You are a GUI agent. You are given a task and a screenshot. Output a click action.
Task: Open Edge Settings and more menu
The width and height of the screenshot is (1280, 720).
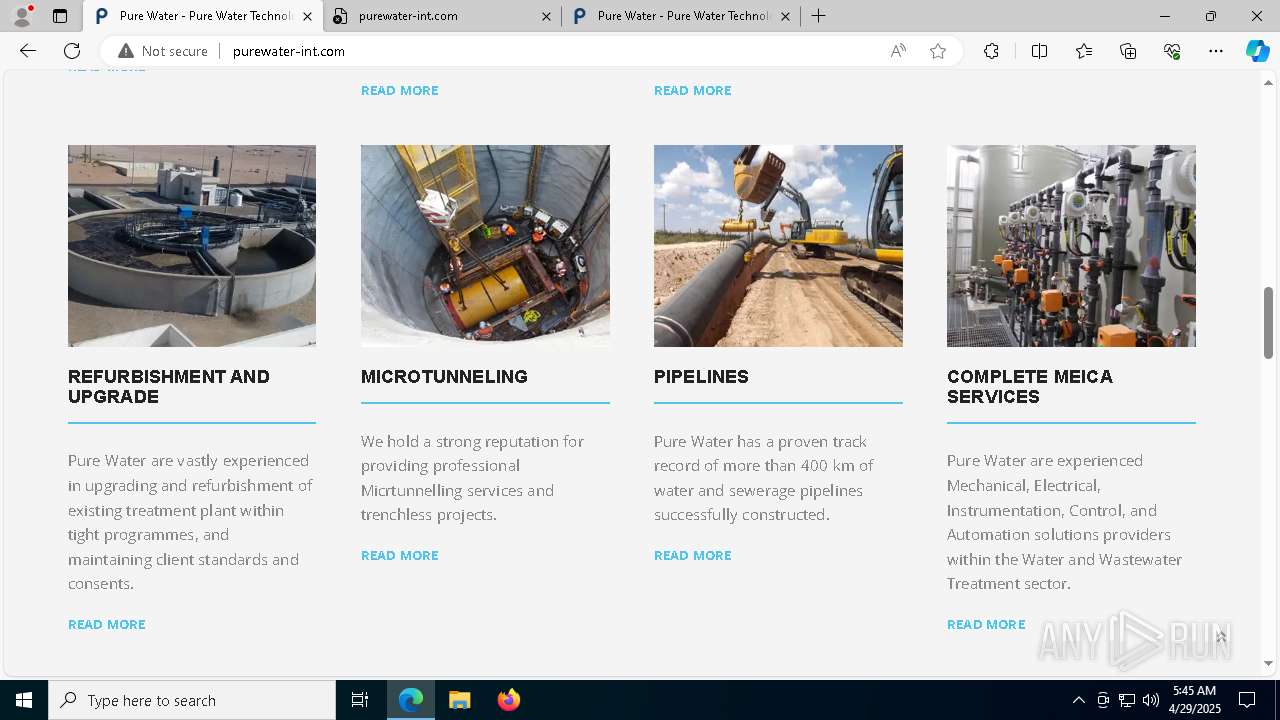tap(1216, 51)
